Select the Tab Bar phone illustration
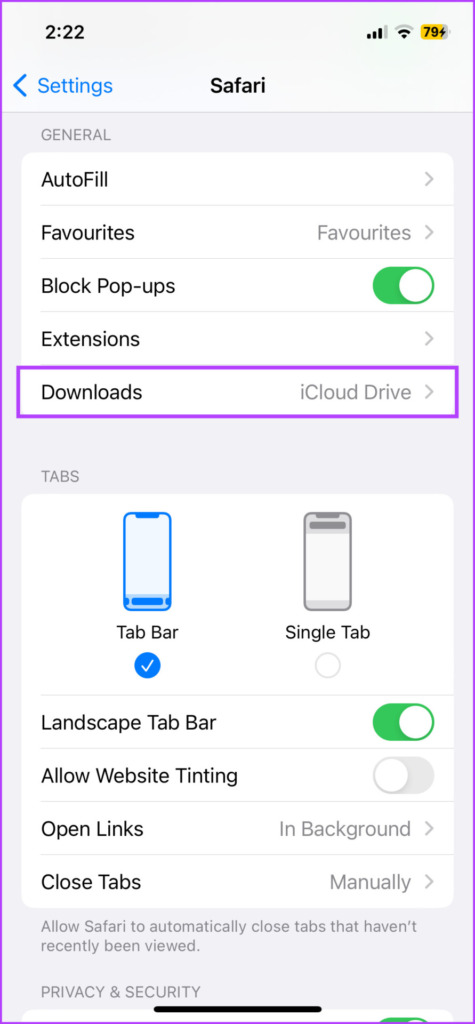Screen dimensions: 475x1024 [147, 561]
